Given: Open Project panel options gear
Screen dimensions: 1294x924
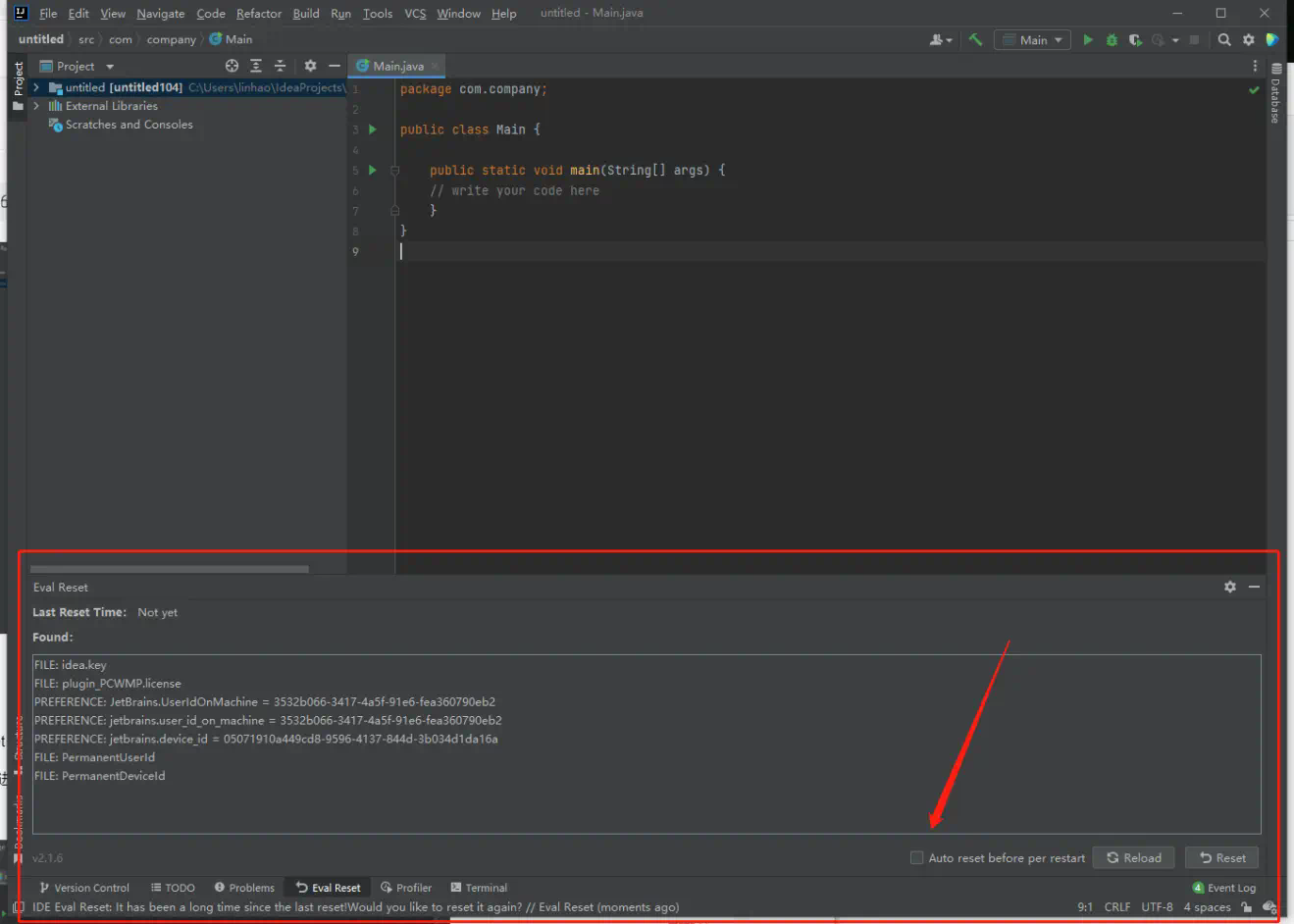Looking at the screenshot, I should 310,66.
